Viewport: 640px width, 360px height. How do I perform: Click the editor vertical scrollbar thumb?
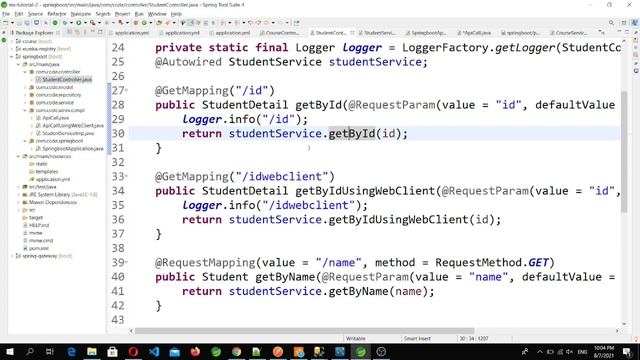[624, 151]
